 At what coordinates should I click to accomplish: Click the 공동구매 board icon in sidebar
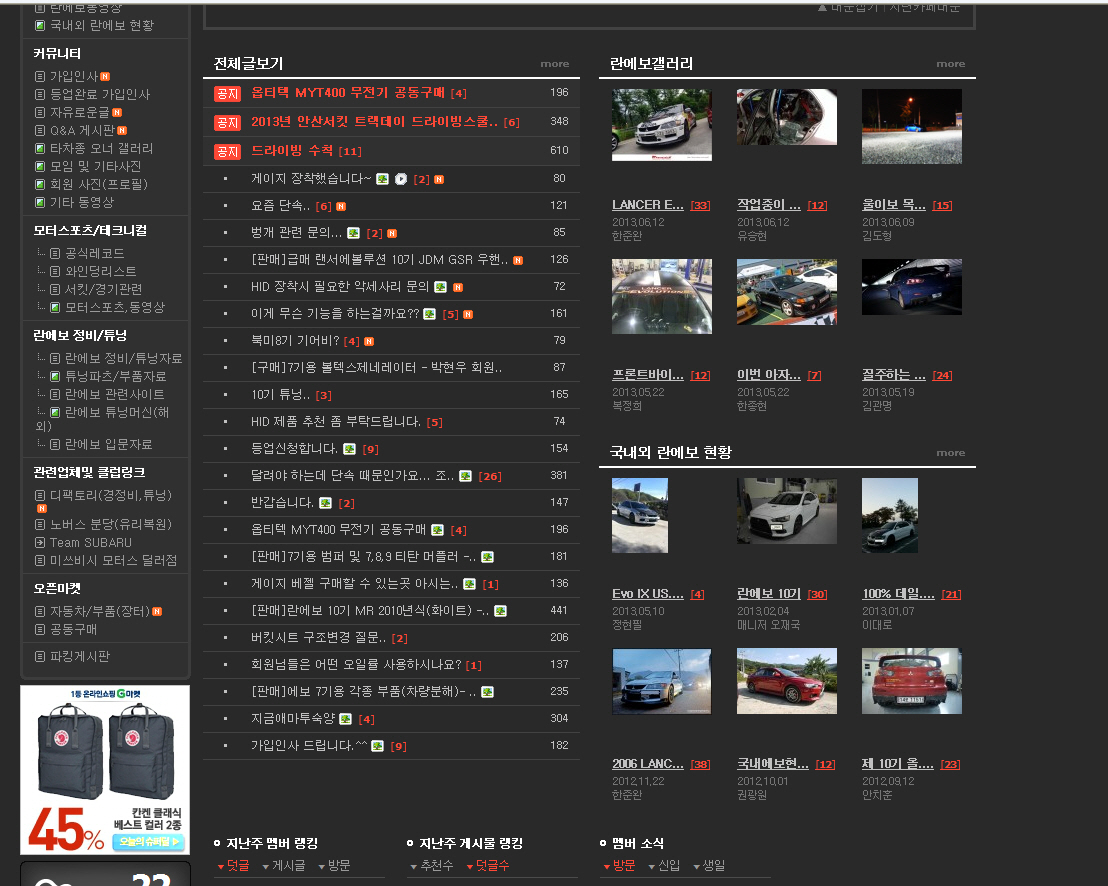coord(40,630)
